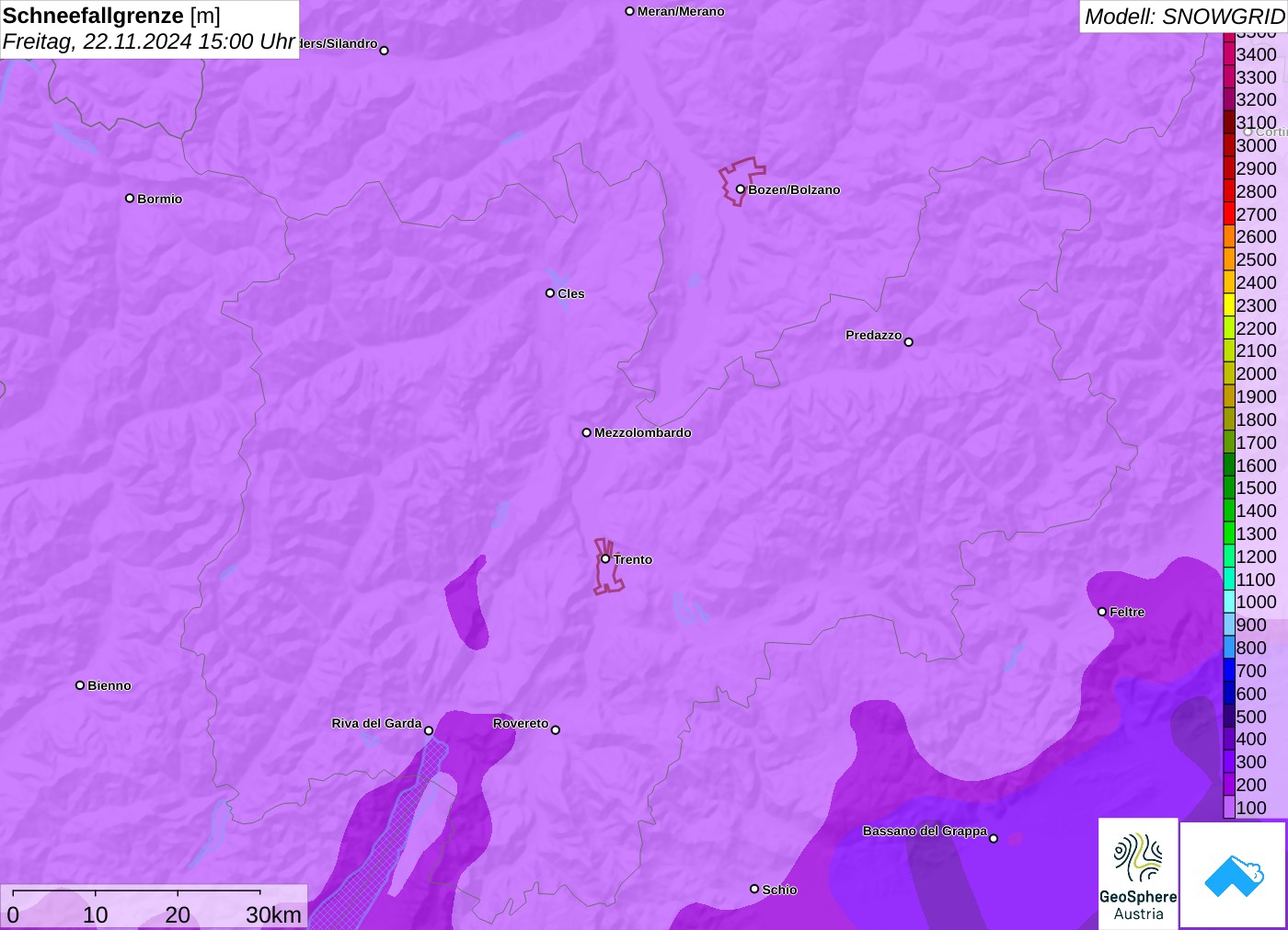Select the Rovereto marker circle

pyautogui.click(x=556, y=730)
